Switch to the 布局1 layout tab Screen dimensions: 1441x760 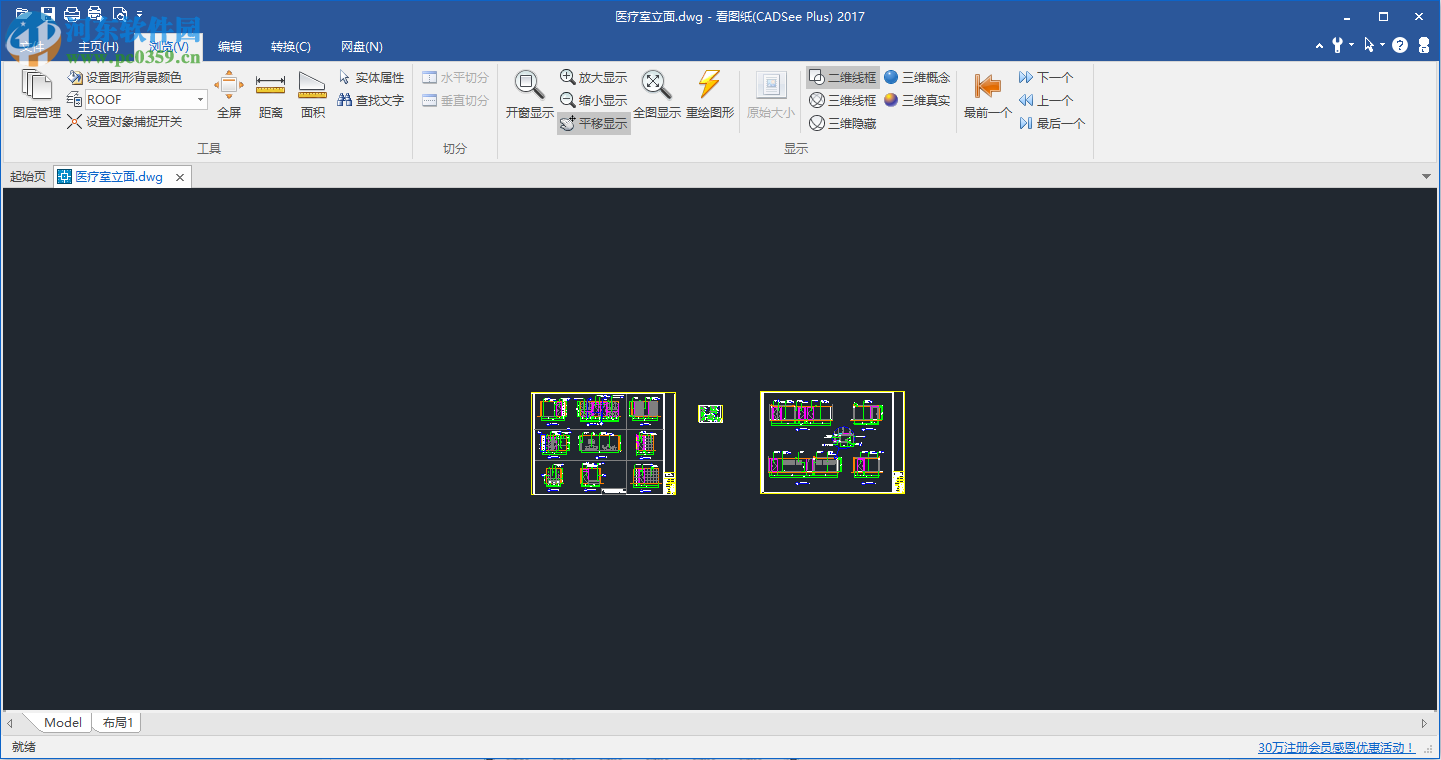116,722
